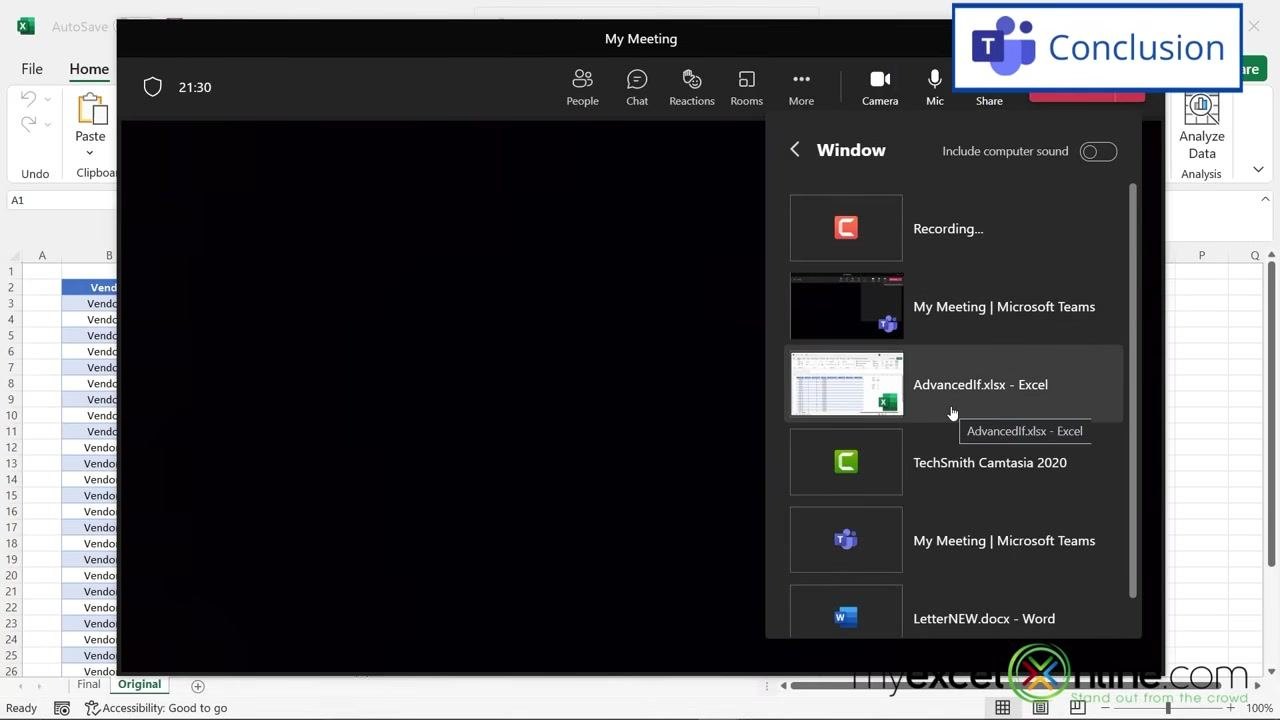
Task: Add a new sheet with plus icon
Action: [197, 686]
